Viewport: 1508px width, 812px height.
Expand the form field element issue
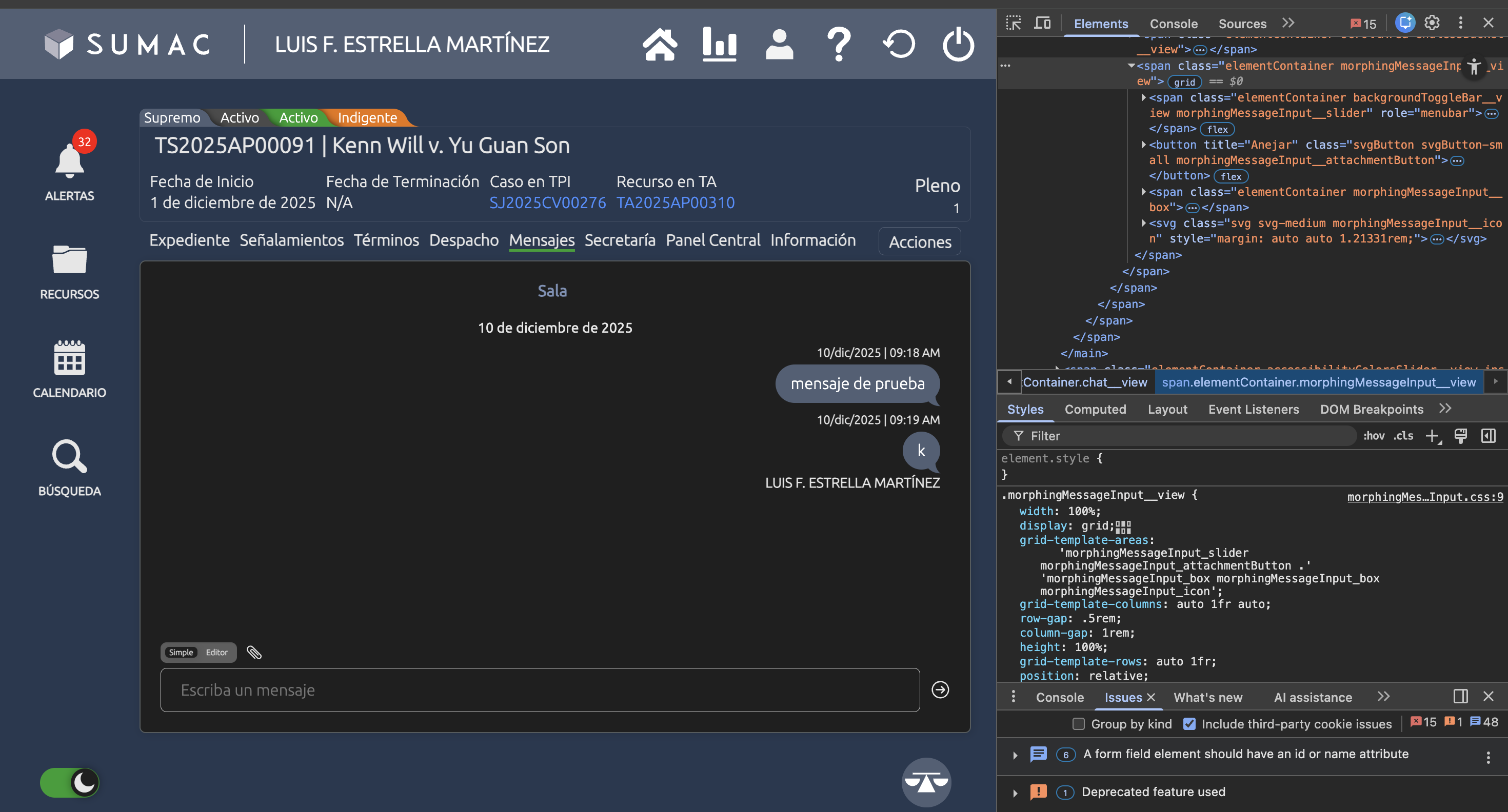[x=1015, y=755]
